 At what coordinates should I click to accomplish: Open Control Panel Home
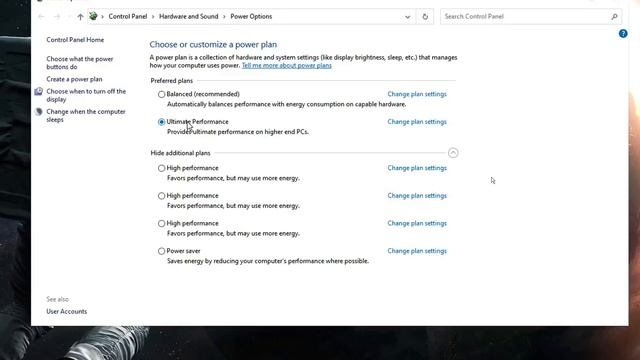coord(75,40)
